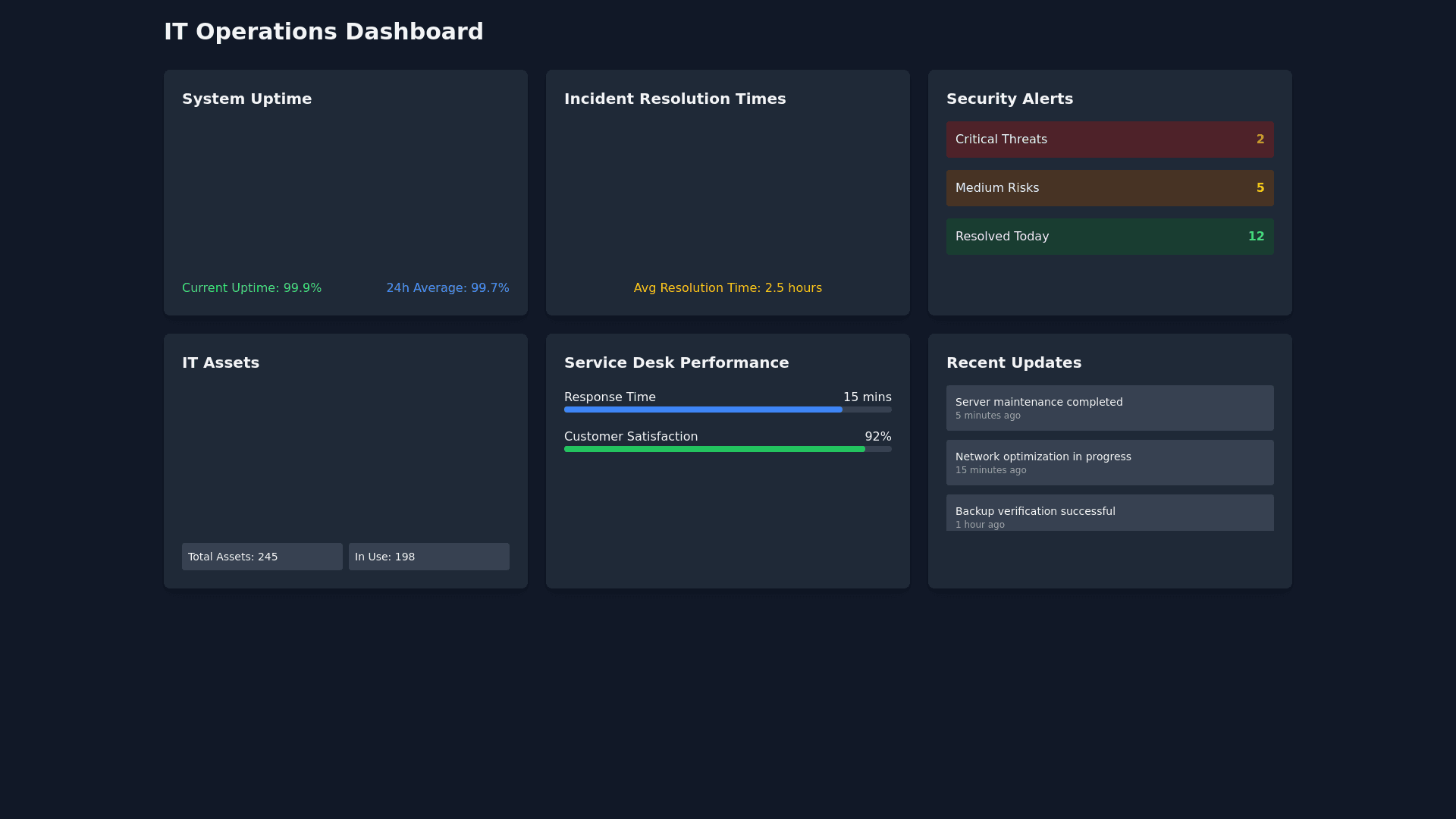Open Server maintenance completed update
Viewport: 1456px width, 819px height.
pos(1109,408)
